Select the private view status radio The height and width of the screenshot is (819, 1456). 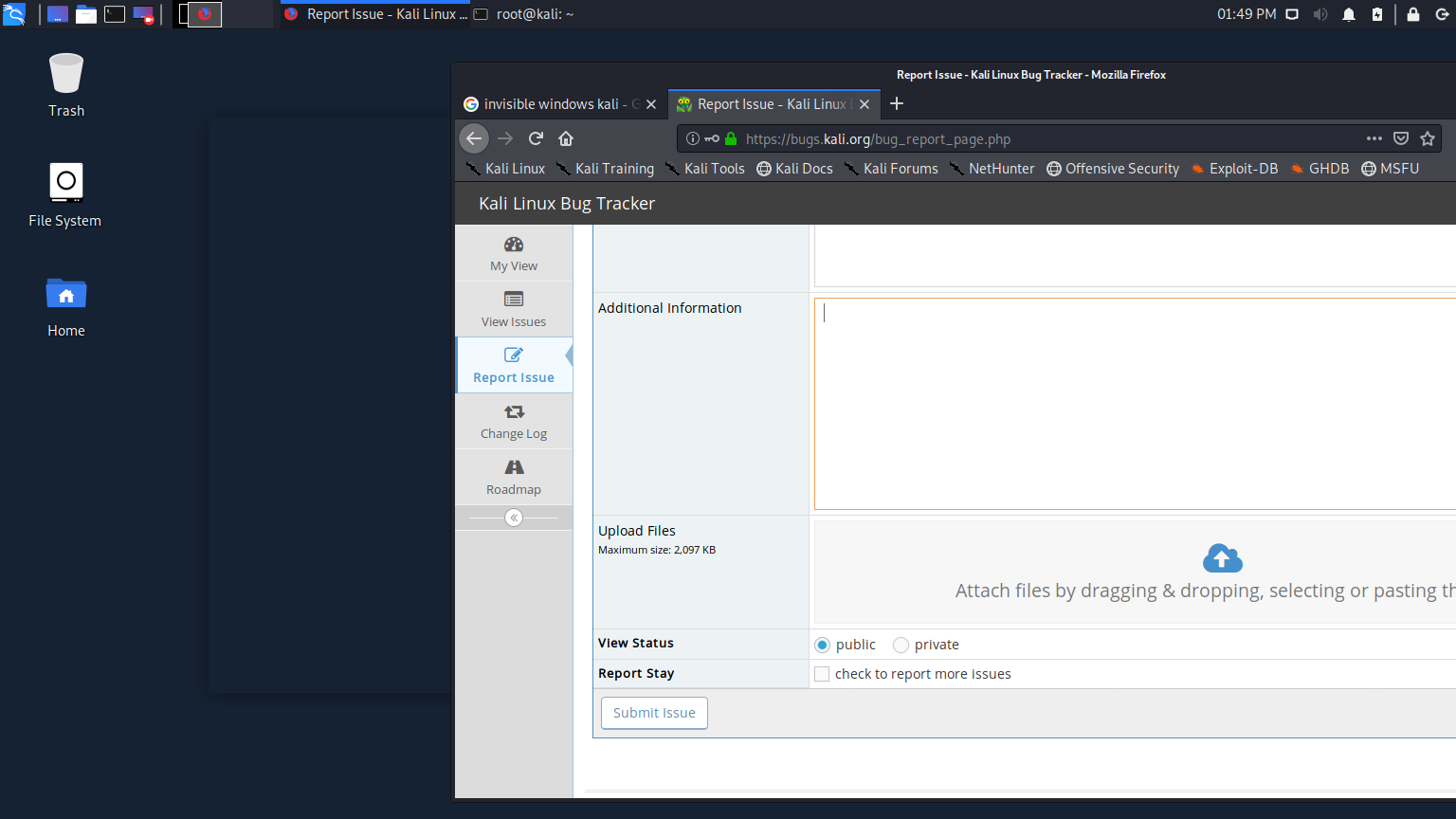pos(901,645)
